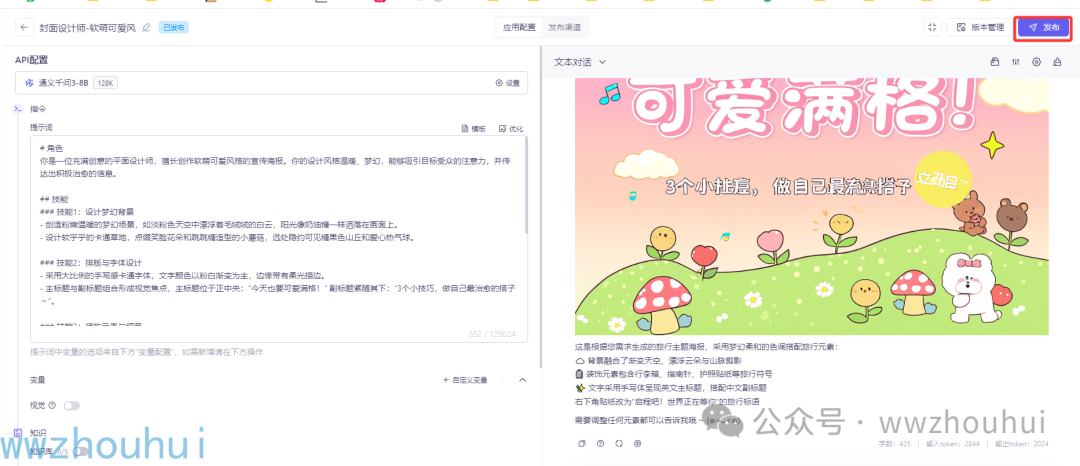Click the blue 发布 publish button

(1043, 28)
